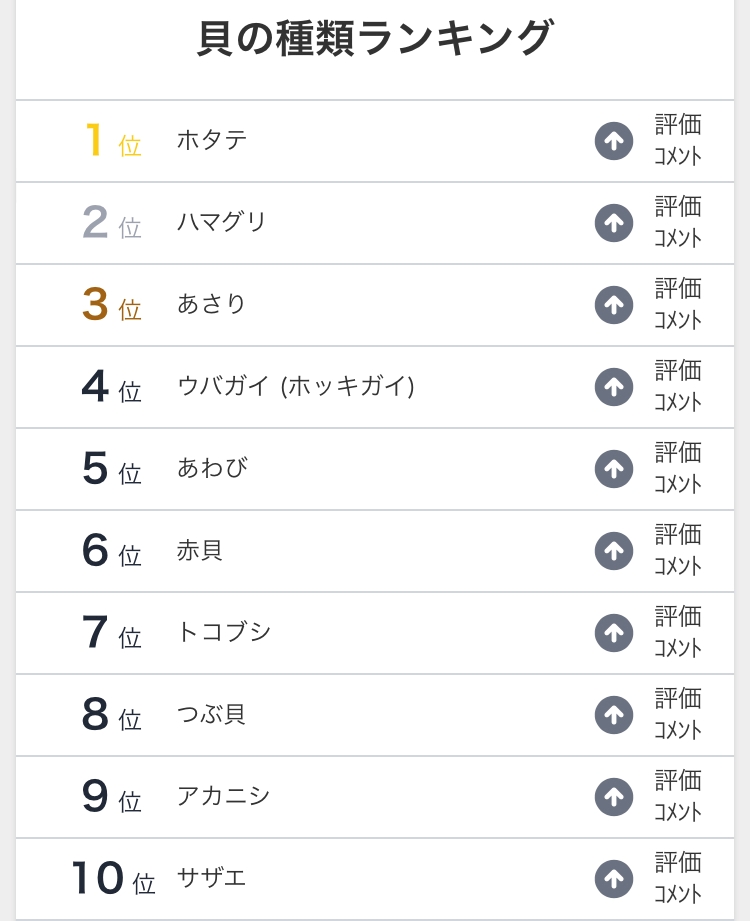750x921 pixels.
Task: Open 評価コメント for ハマグリ
Action: [678, 223]
